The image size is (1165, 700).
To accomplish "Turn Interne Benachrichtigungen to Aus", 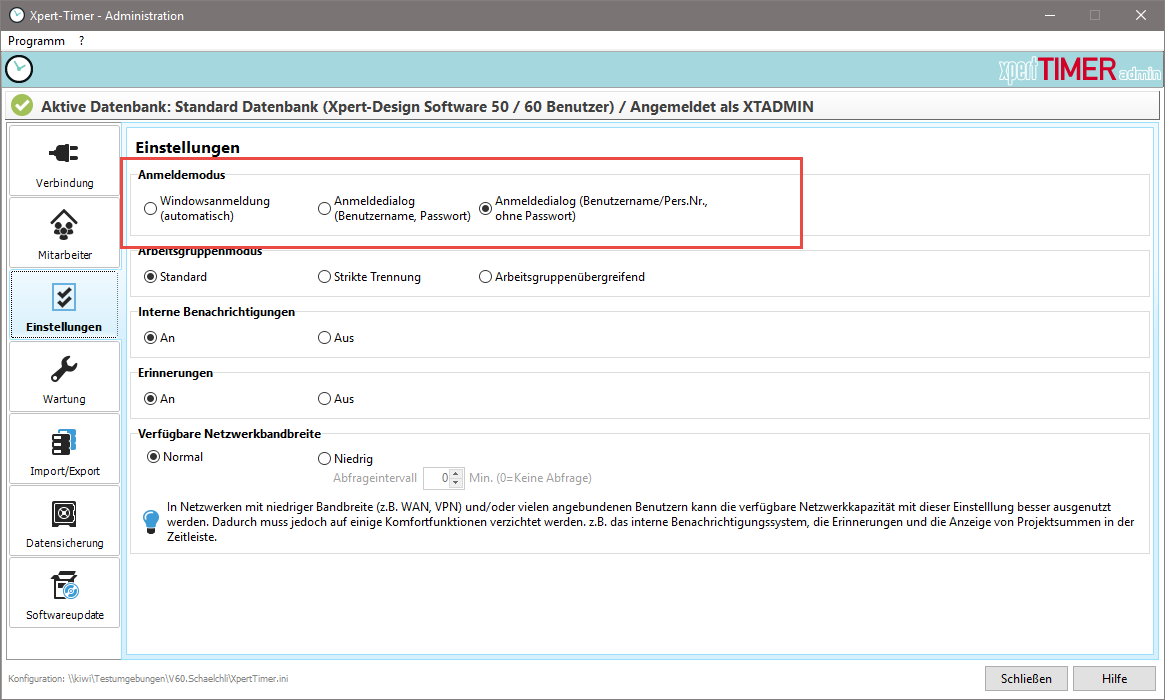I will [325, 338].
